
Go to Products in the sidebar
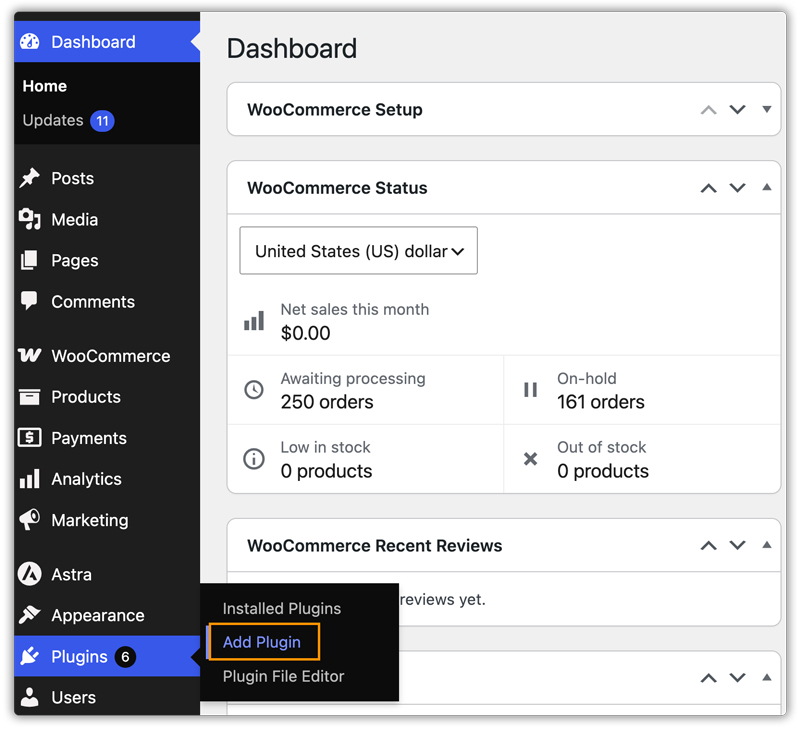(x=86, y=397)
